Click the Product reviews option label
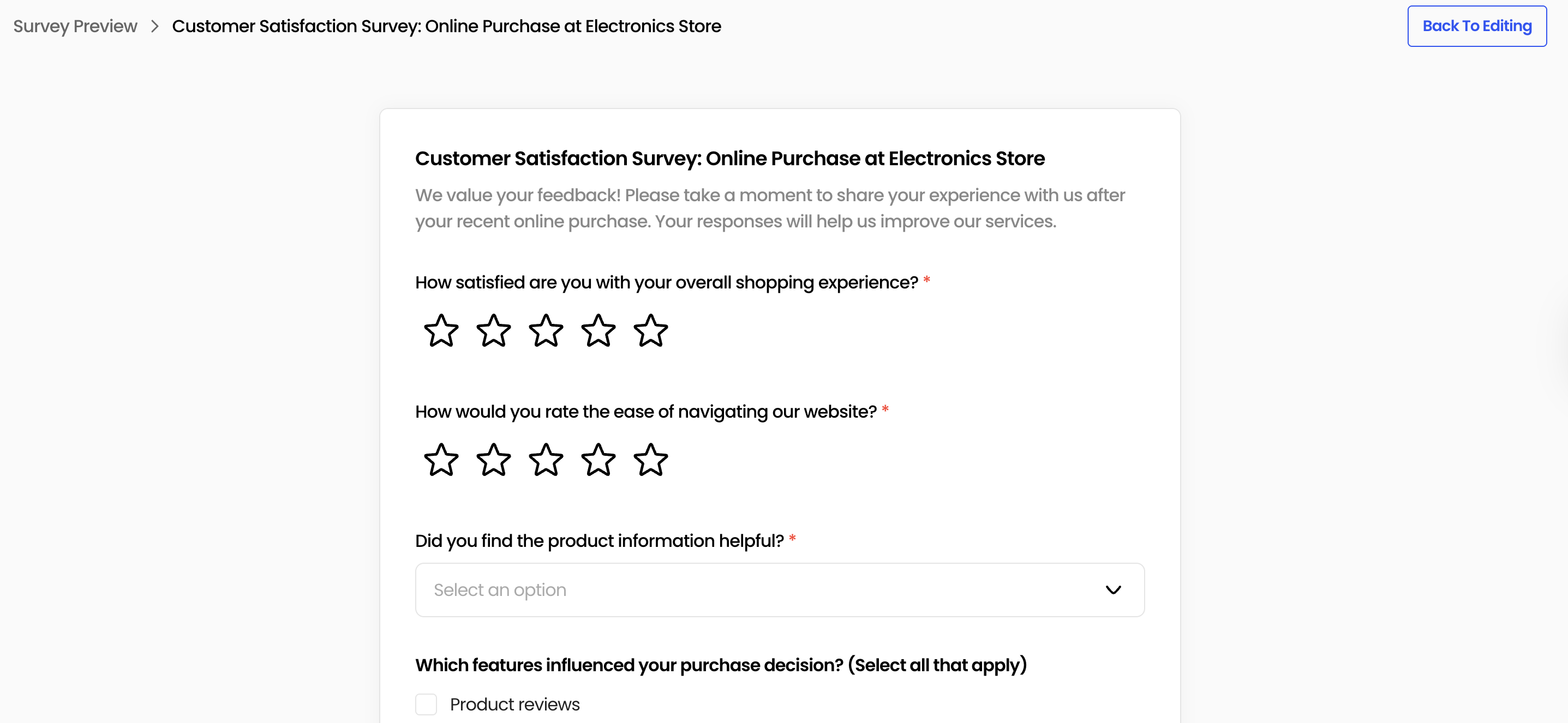 tap(514, 703)
